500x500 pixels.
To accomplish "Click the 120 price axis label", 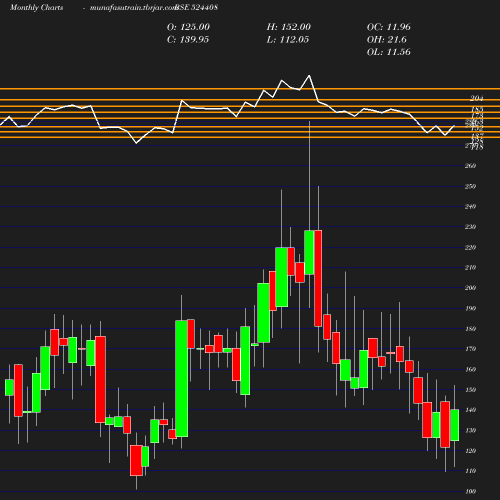I will [470, 451].
